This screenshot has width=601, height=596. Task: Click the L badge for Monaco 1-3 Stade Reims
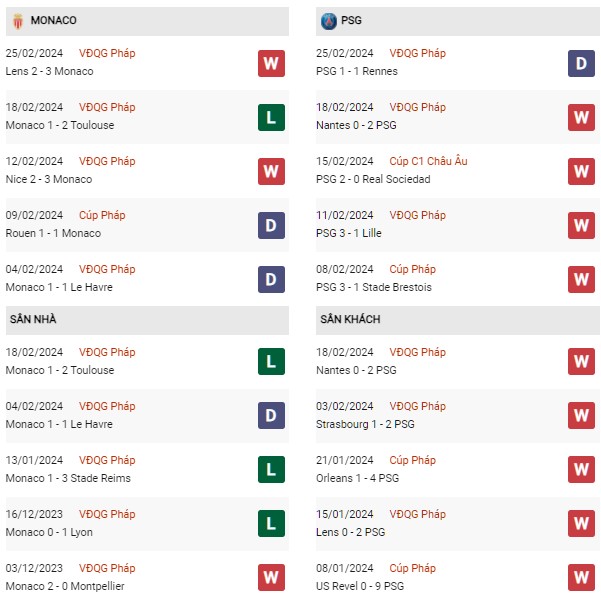[x=271, y=470]
